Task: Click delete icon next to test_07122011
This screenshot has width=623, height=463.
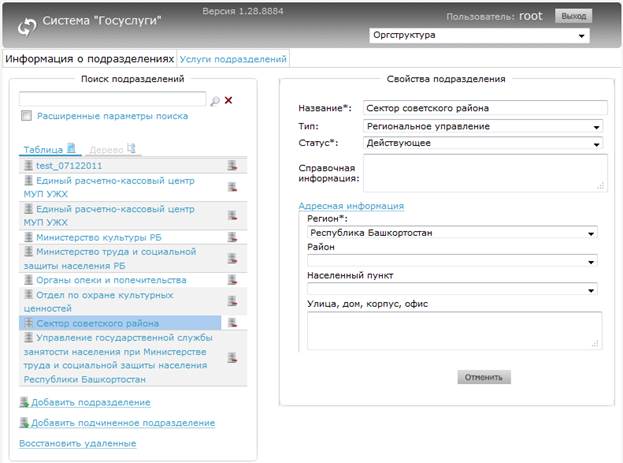Action: coord(232,166)
